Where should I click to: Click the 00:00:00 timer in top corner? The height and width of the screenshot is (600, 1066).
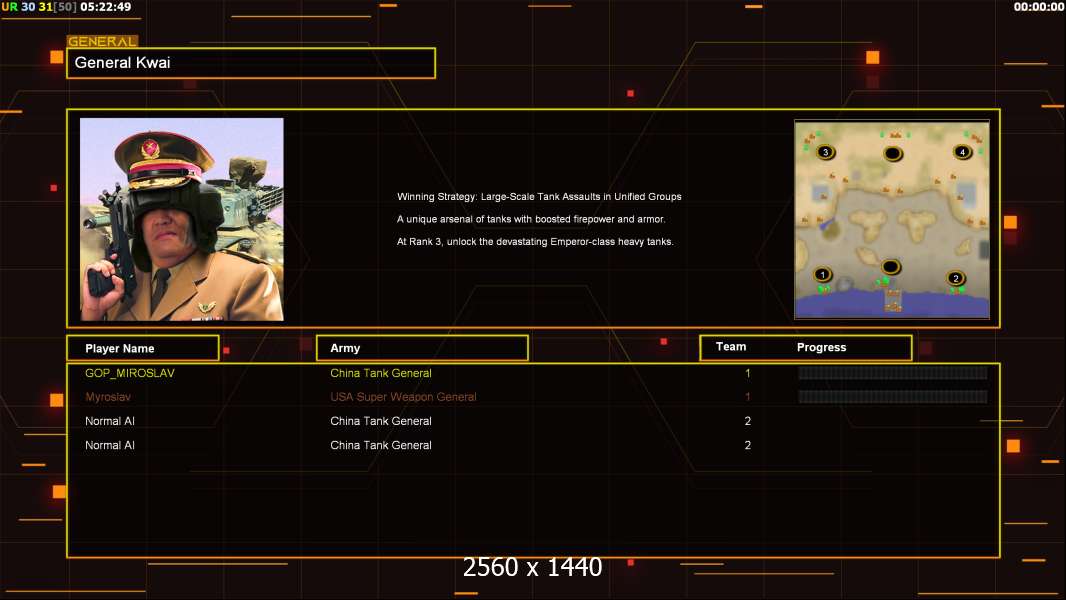(x=1038, y=7)
